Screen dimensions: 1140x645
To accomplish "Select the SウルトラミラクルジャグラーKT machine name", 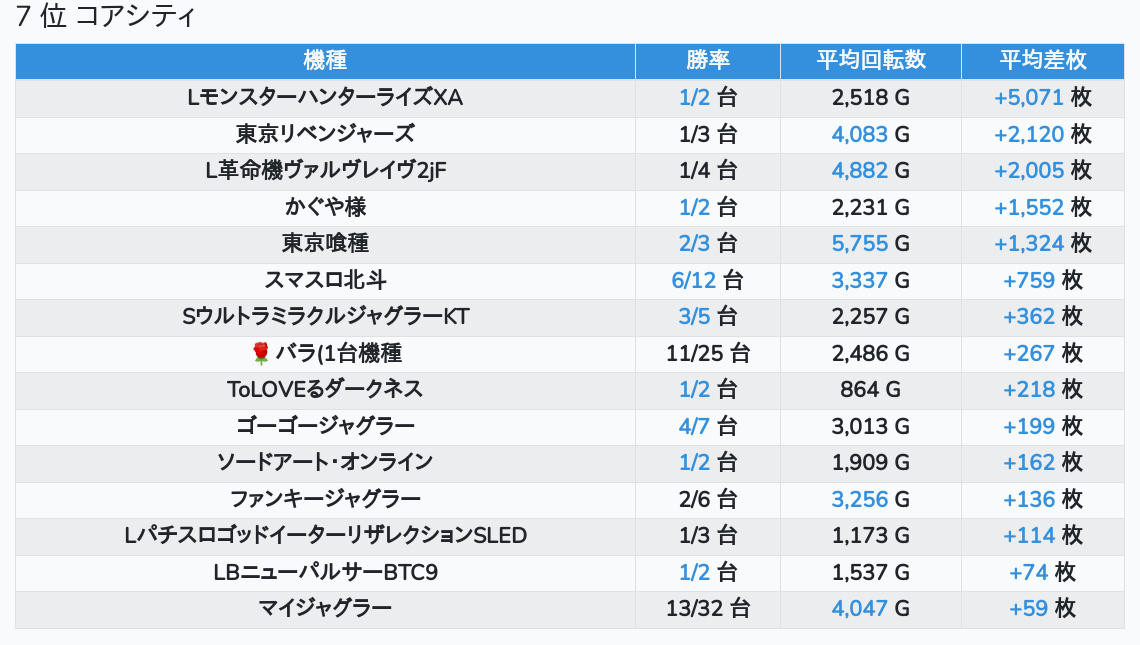I will pos(325,317).
